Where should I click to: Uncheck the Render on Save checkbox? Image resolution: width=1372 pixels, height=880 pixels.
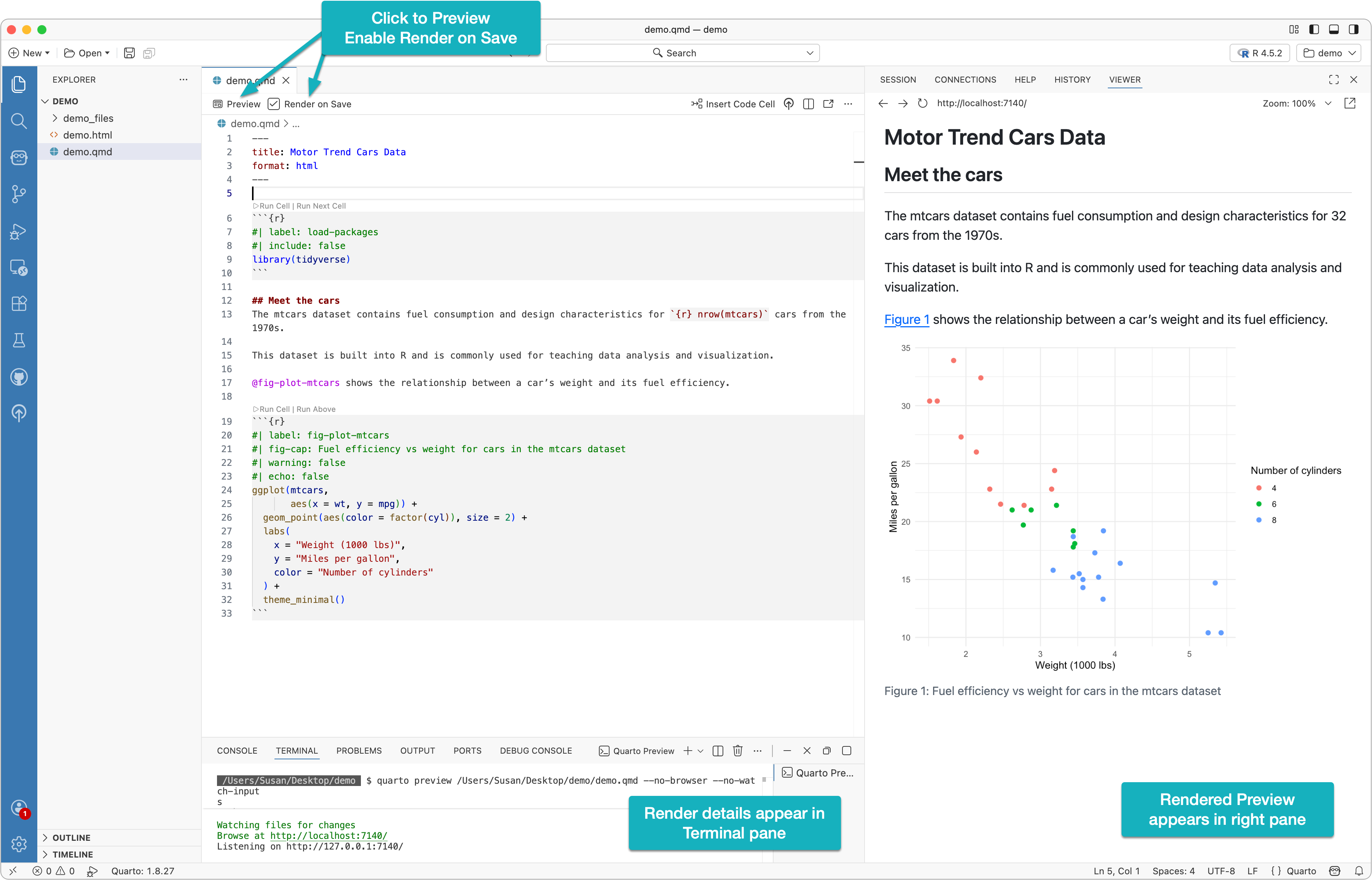pos(274,104)
